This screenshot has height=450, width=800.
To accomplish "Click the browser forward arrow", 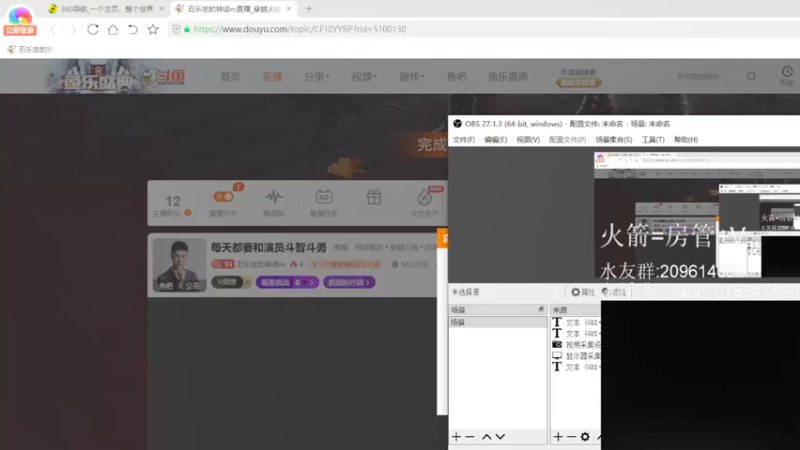I will coord(73,30).
